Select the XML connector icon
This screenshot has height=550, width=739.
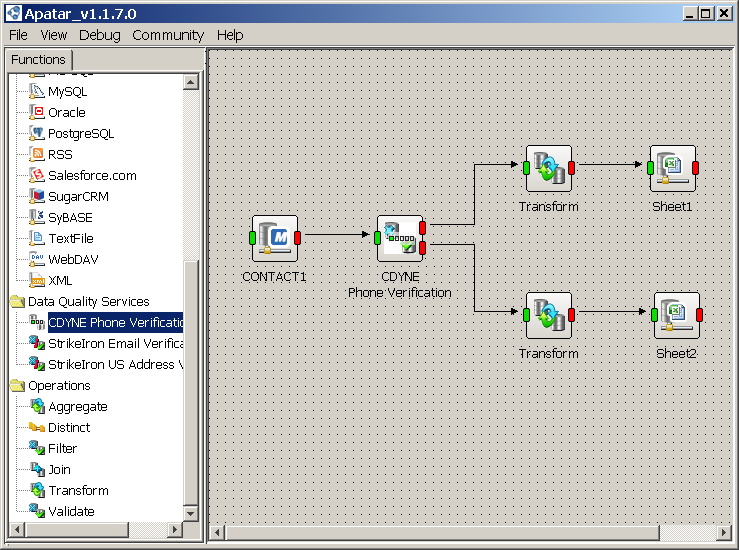coord(37,280)
